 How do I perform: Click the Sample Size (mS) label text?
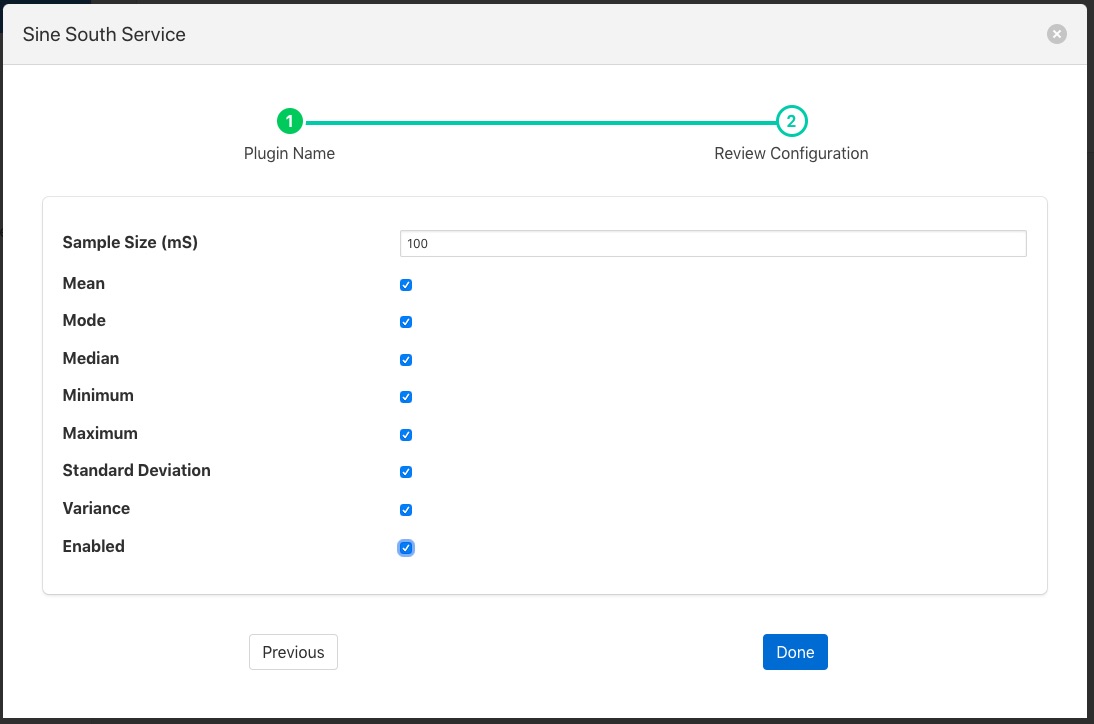(130, 242)
